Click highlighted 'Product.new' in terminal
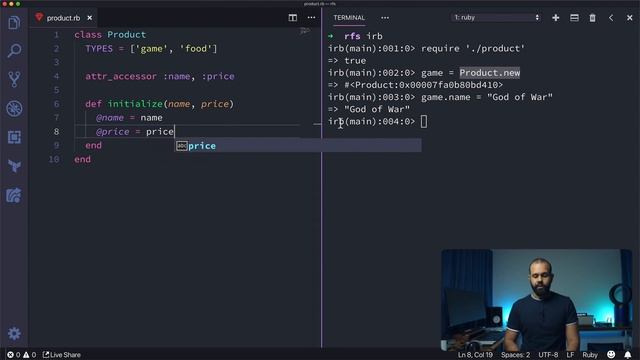Screen dimensions: 640x360 pos(490,73)
